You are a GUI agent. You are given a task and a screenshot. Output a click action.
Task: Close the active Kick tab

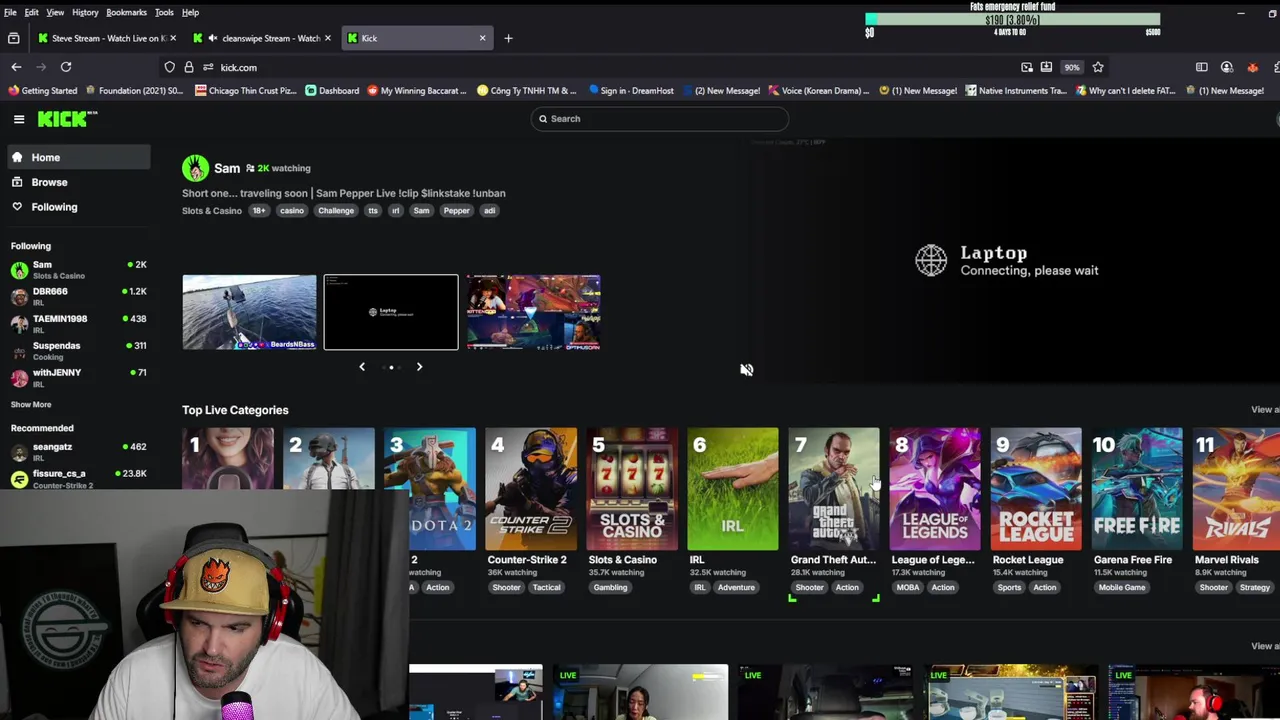482,38
